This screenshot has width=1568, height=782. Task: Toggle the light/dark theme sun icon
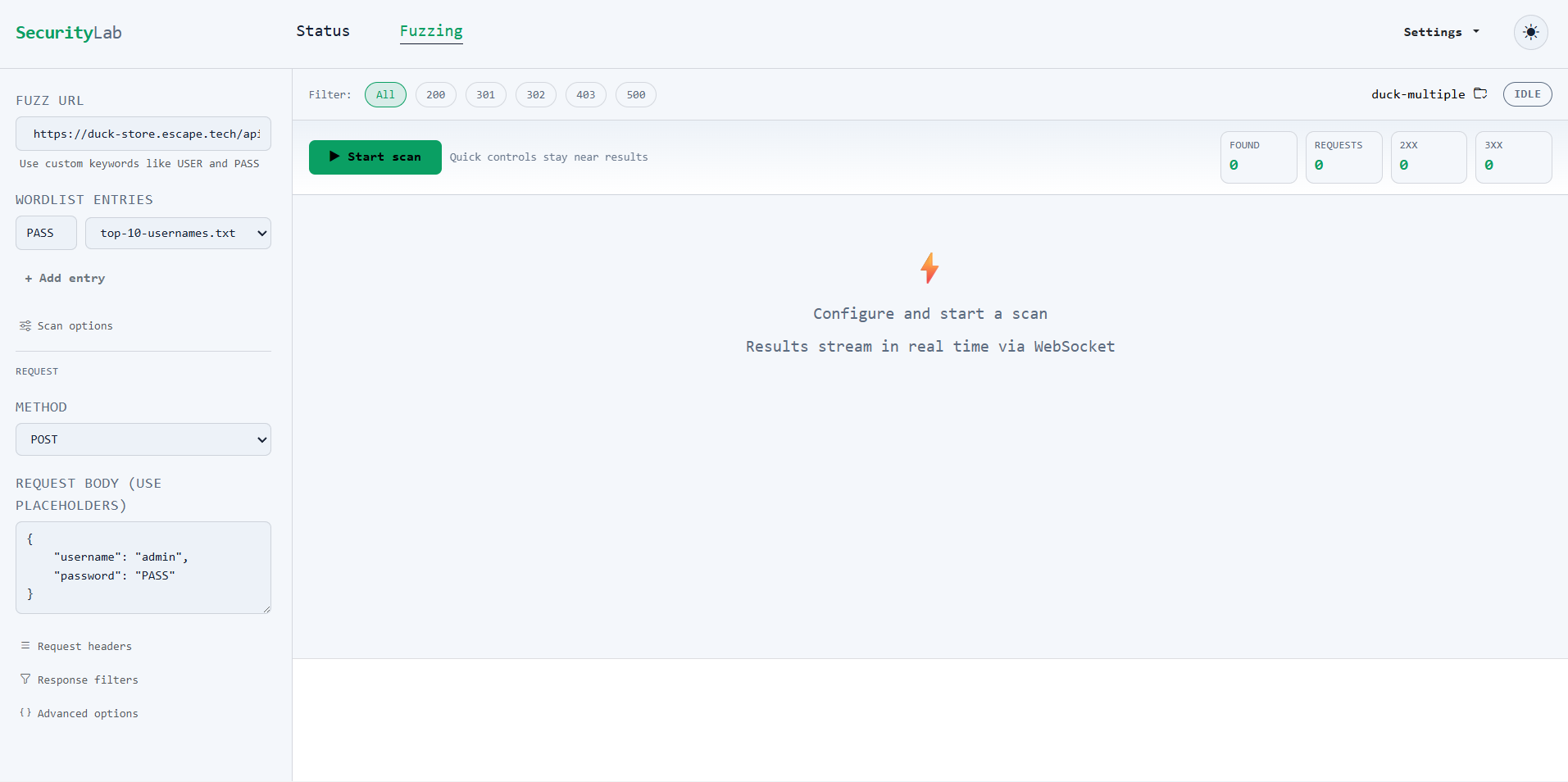pyautogui.click(x=1530, y=32)
